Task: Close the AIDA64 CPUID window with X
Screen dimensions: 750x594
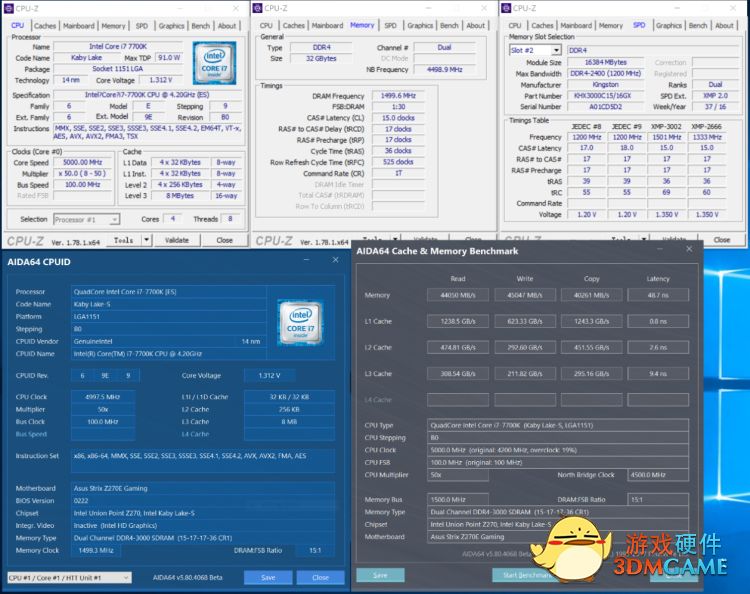Action: click(335, 260)
